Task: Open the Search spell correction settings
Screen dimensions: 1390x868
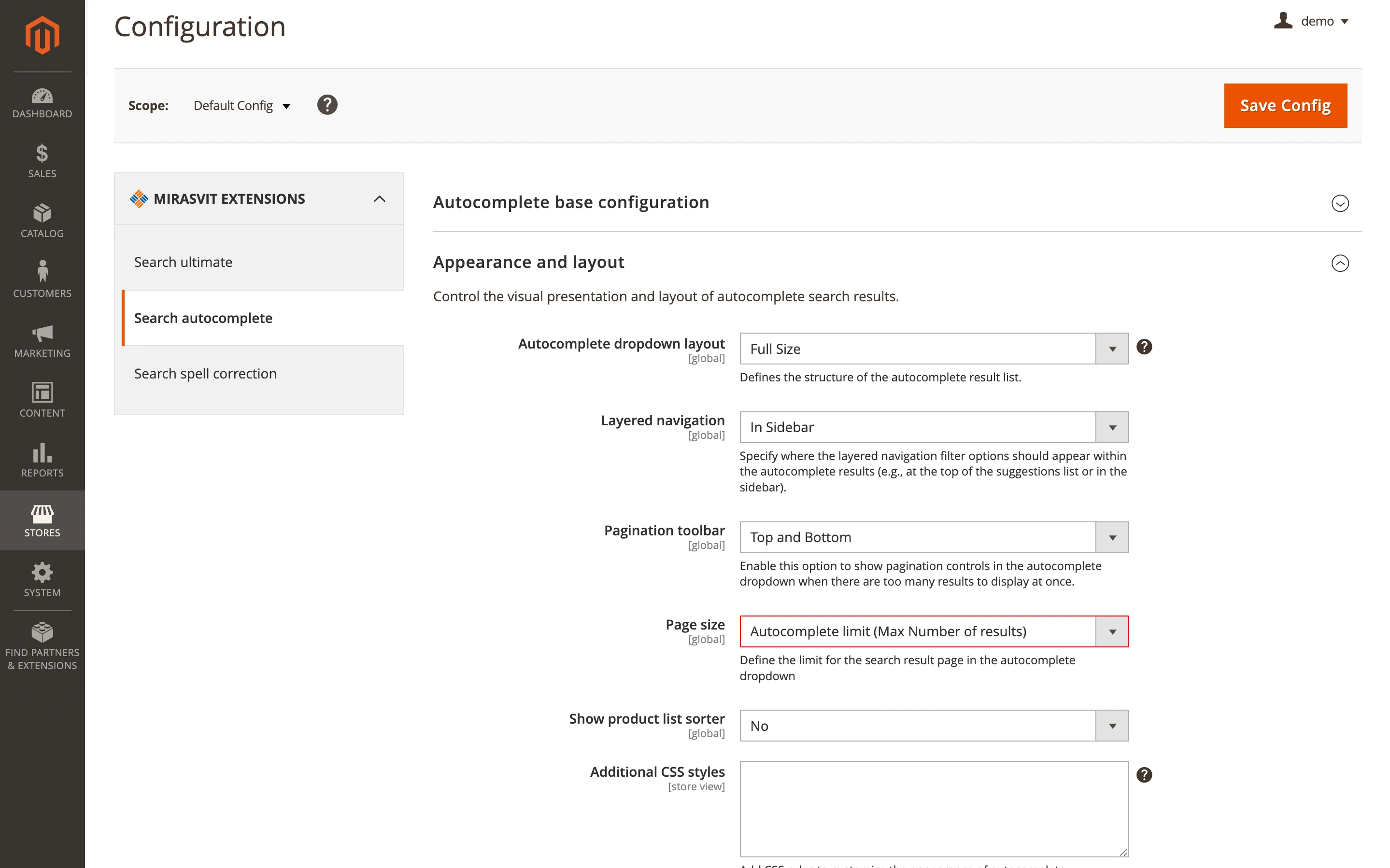Action: point(205,373)
